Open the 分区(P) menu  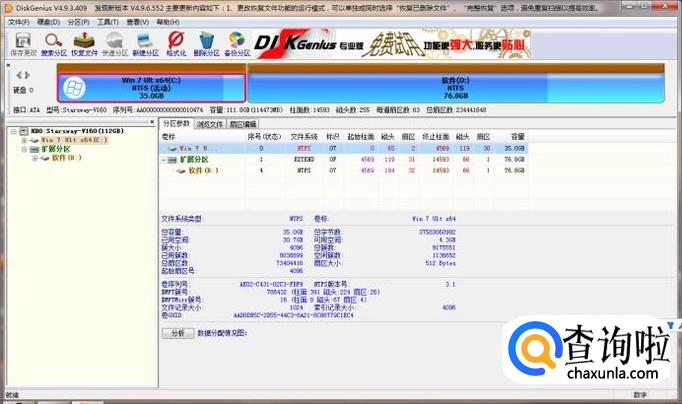point(78,22)
